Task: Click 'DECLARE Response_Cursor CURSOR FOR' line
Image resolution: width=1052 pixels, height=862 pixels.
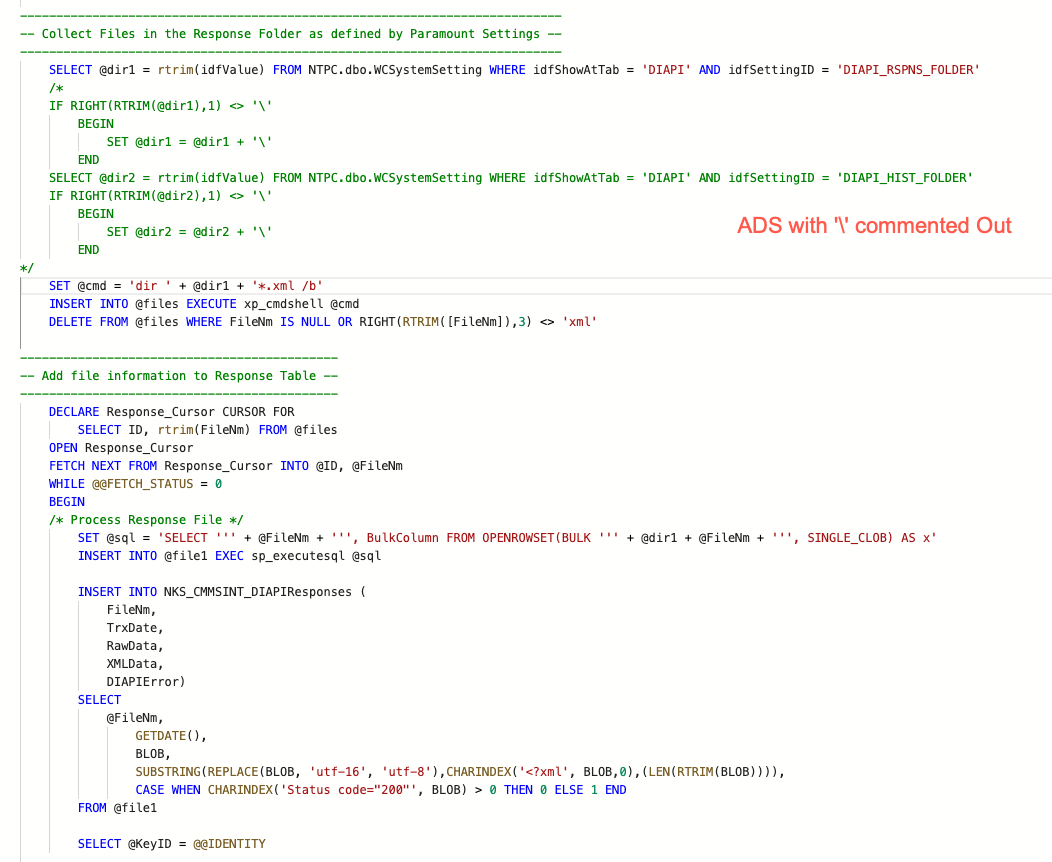Action: 172,412
